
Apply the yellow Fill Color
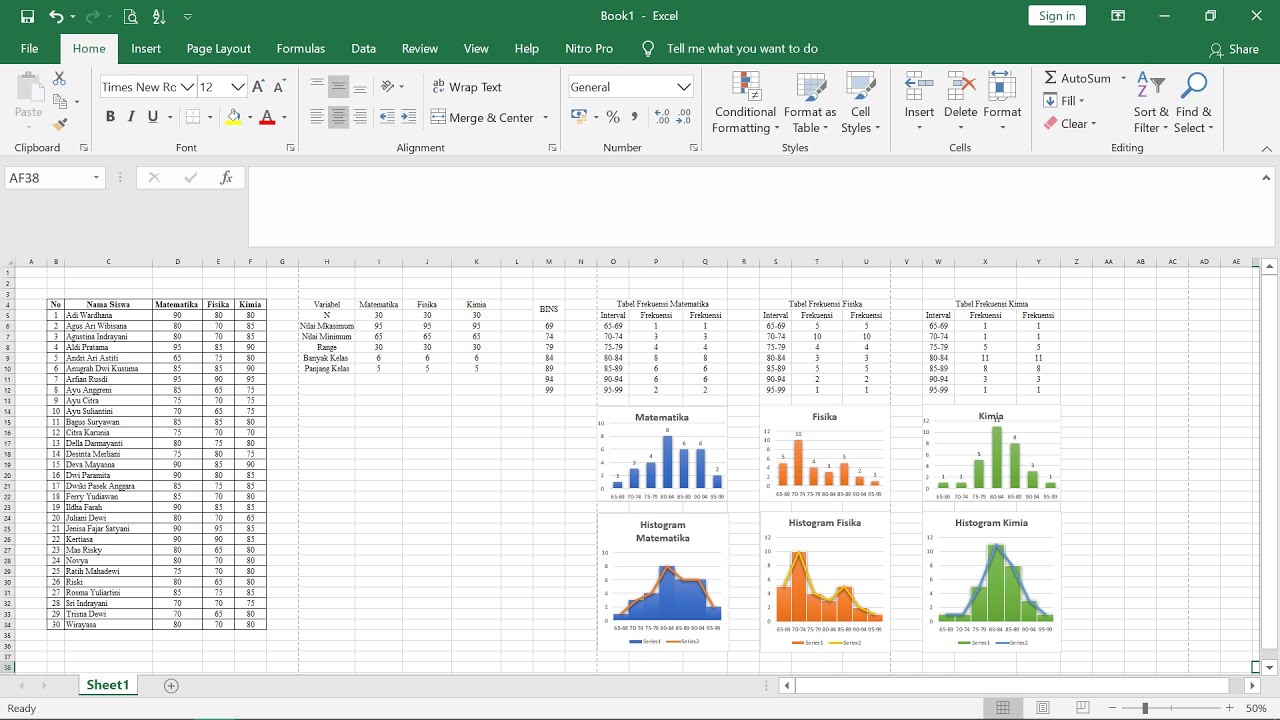[233, 117]
